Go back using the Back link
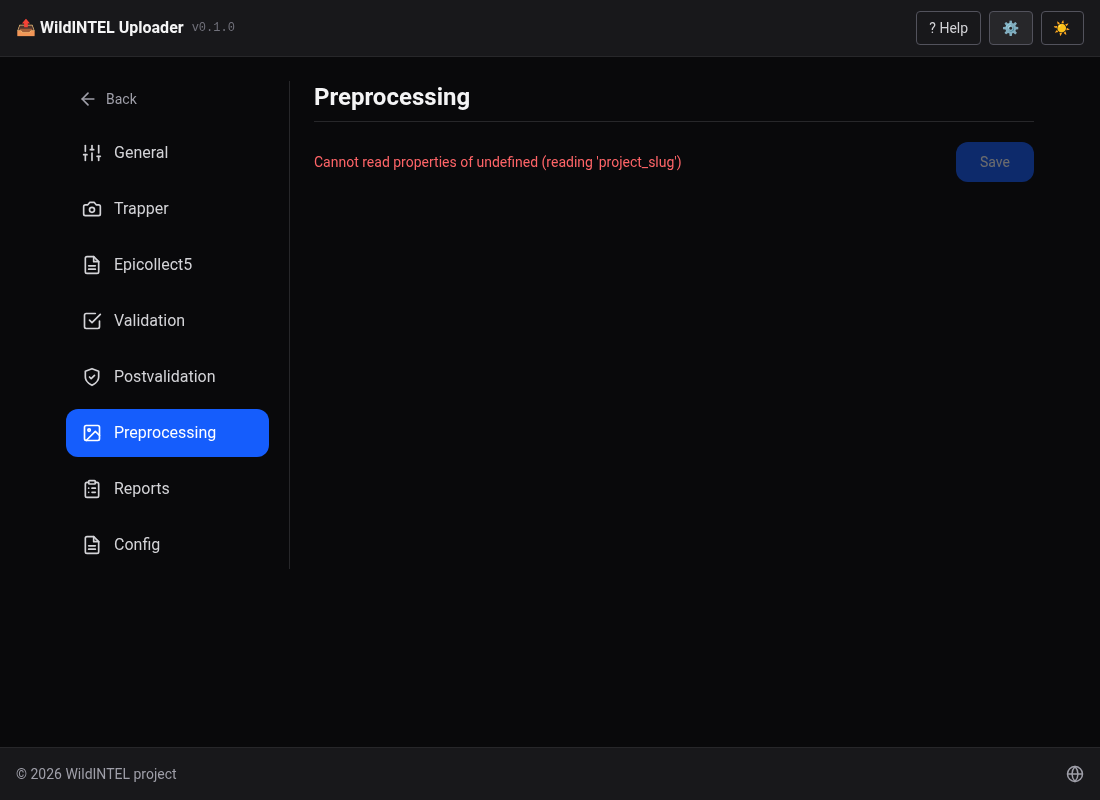 [x=109, y=99]
